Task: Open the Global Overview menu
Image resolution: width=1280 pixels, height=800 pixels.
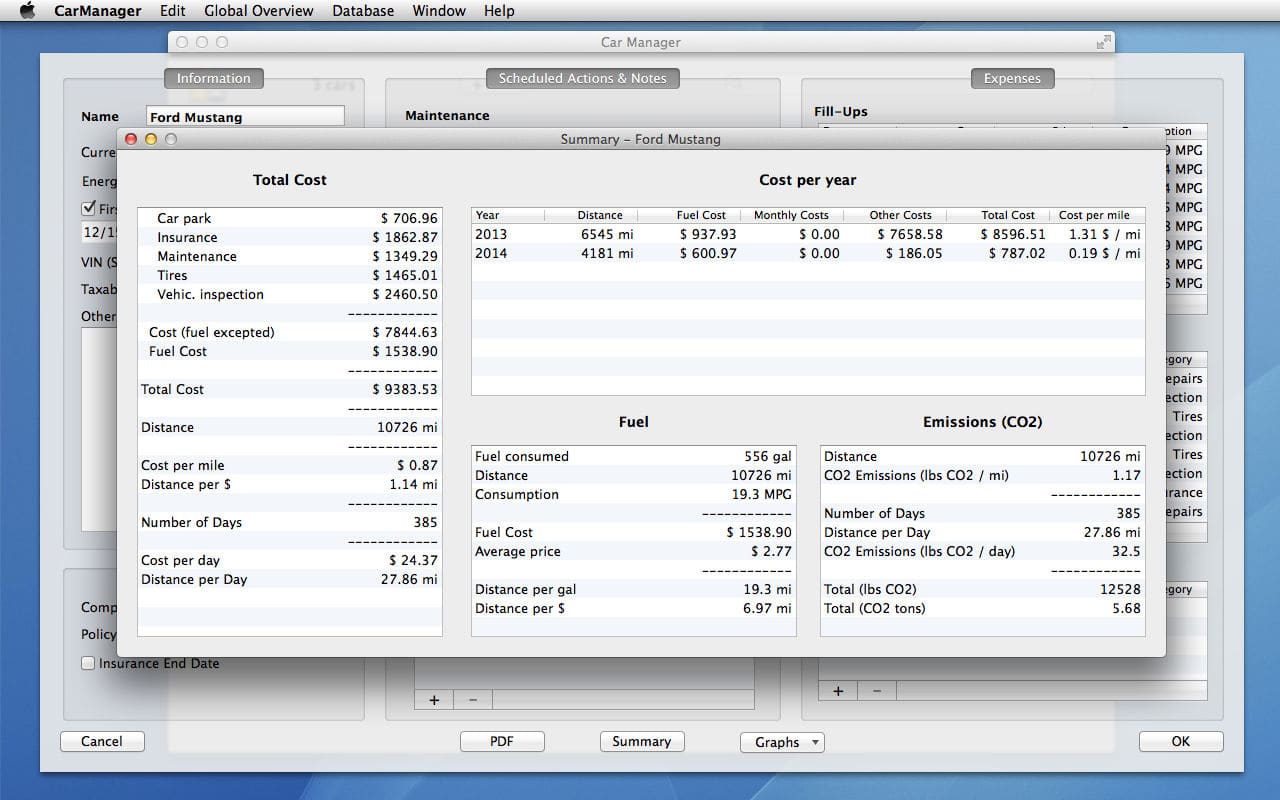Action: coord(258,11)
